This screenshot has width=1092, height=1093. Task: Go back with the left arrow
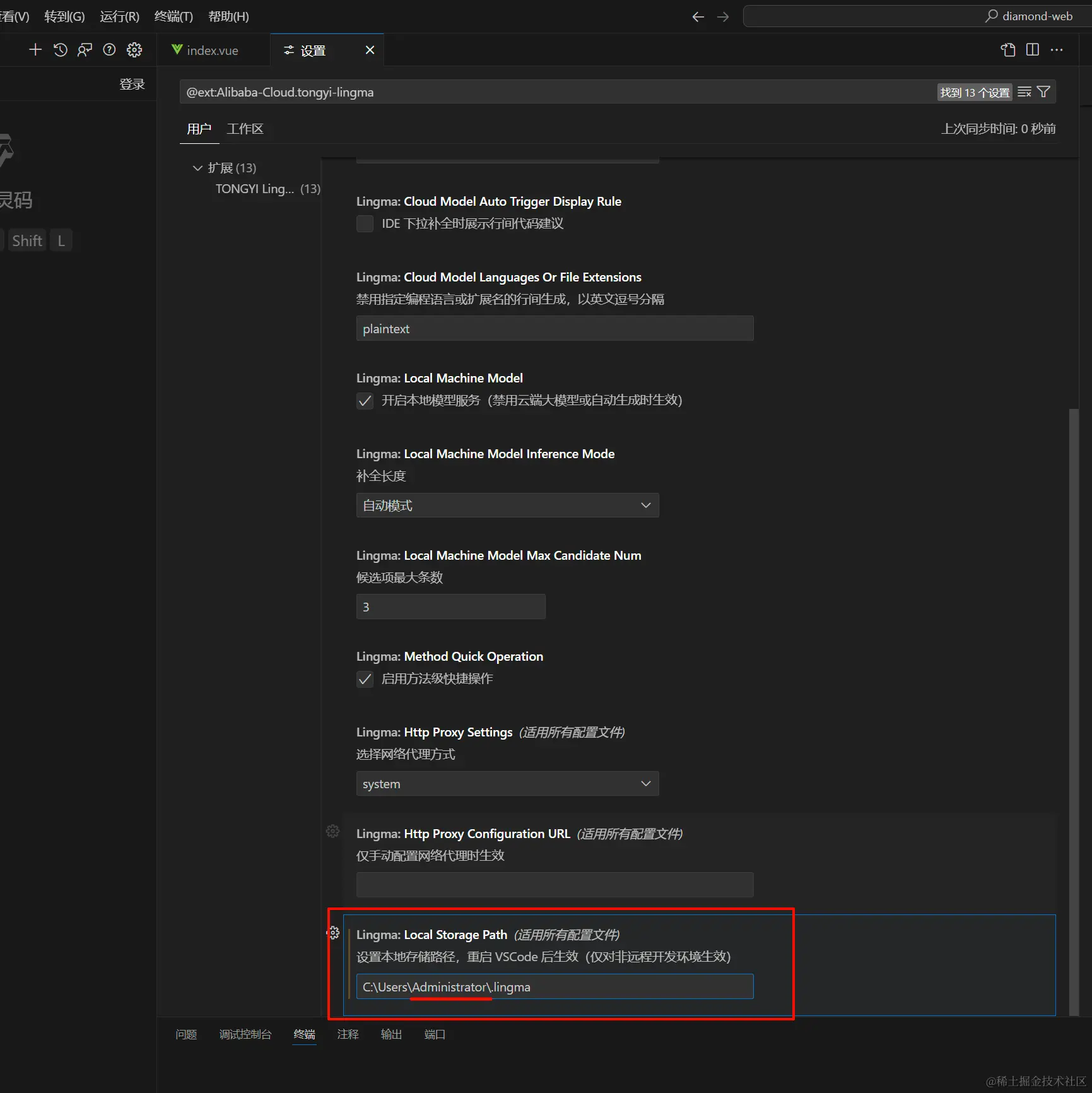pos(698,17)
